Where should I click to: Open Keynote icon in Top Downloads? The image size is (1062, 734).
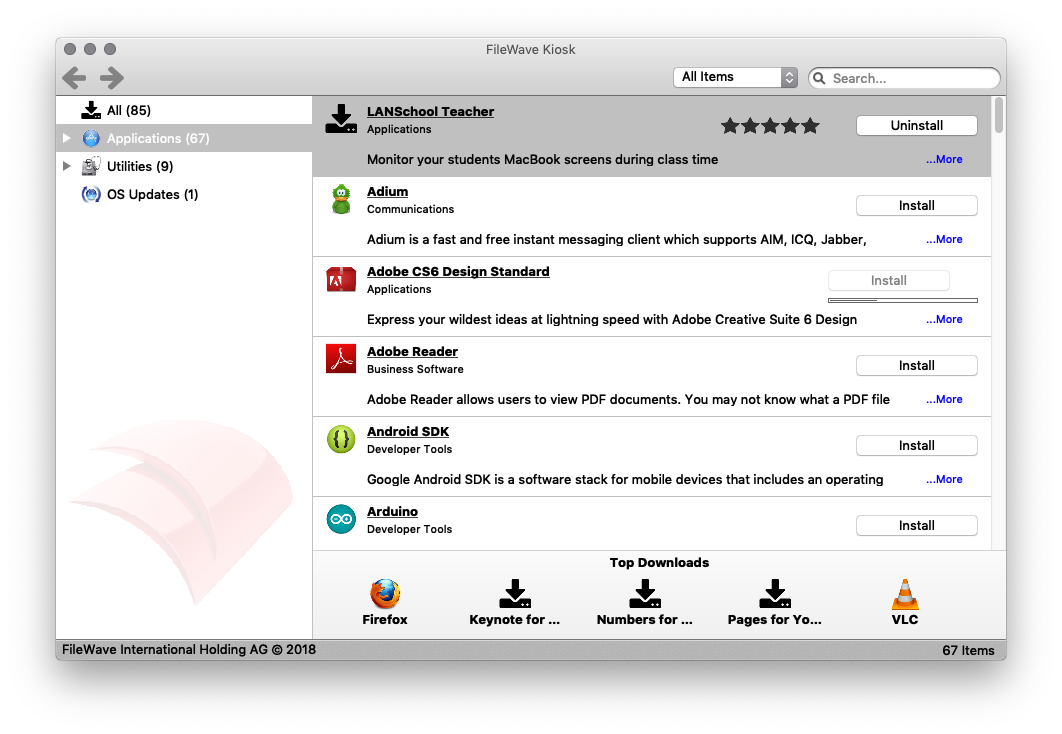coord(514,594)
